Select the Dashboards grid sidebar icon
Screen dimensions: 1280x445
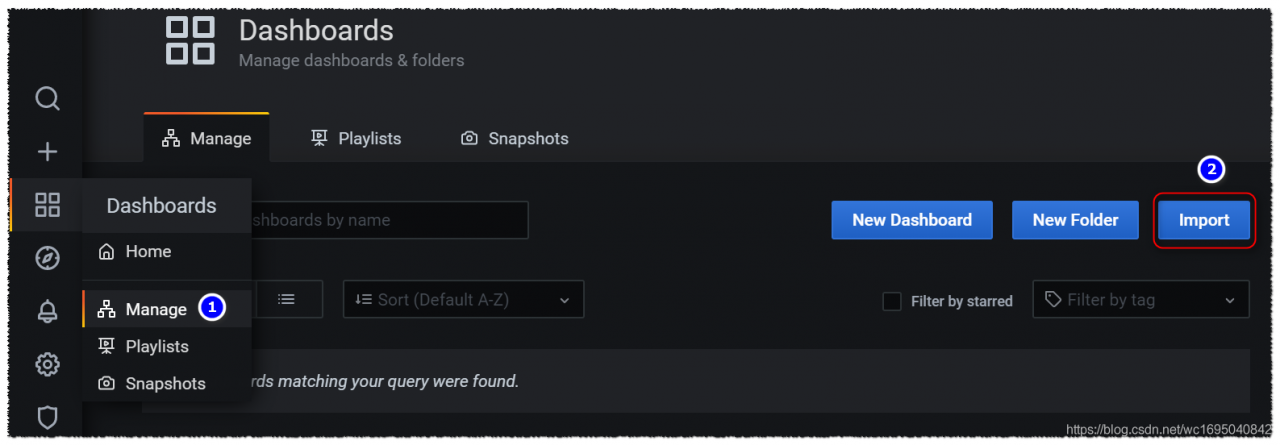[x=47, y=205]
